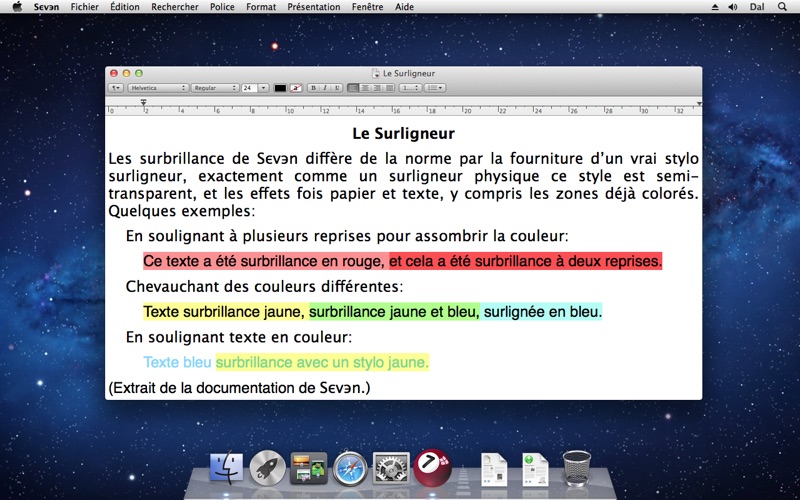Align text right
The height and width of the screenshot is (500, 800).
pyautogui.click(x=377, y=88)
